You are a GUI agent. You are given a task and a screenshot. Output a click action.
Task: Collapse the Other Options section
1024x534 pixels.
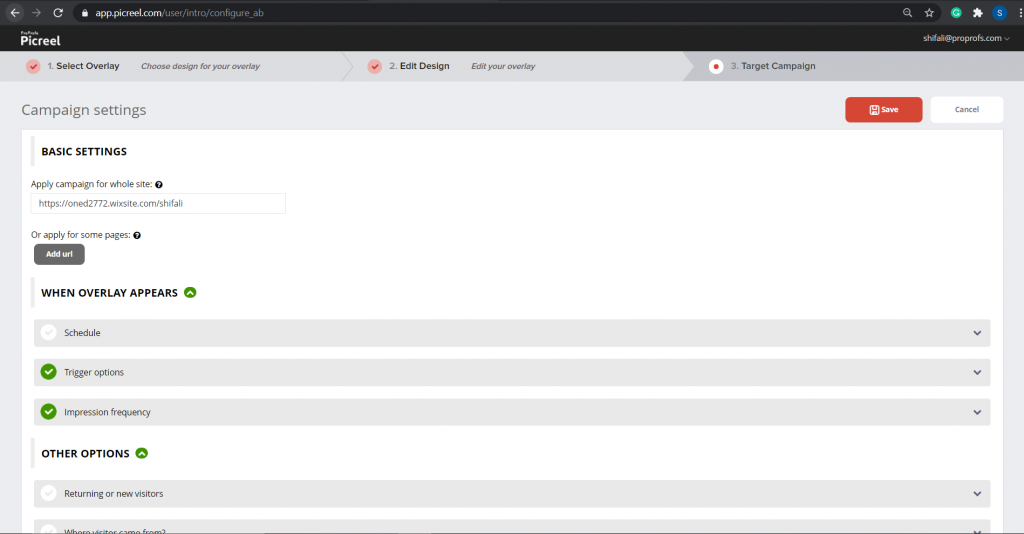142,453
